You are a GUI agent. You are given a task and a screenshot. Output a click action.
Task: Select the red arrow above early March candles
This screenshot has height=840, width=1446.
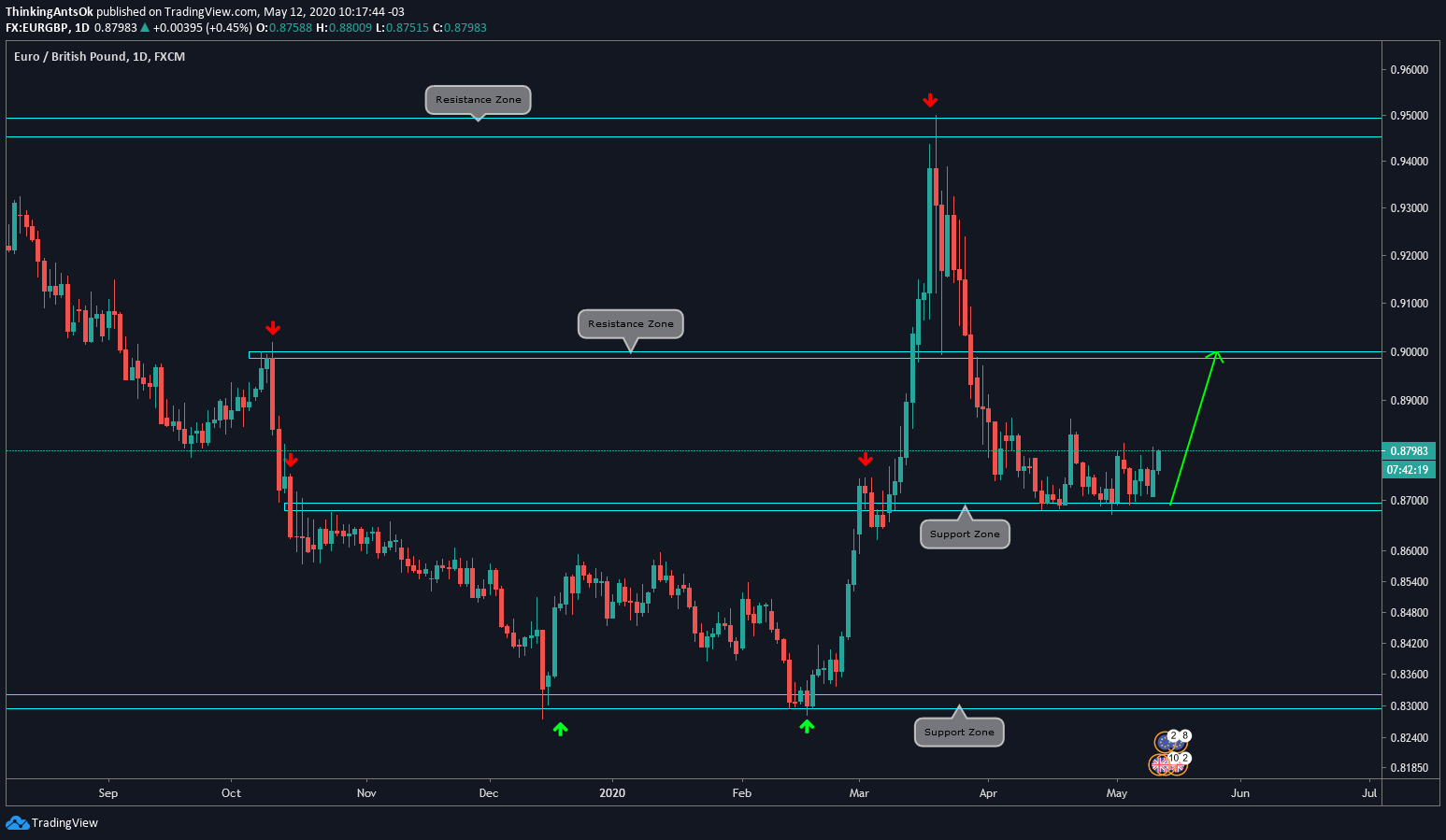[x=866, y=459]
